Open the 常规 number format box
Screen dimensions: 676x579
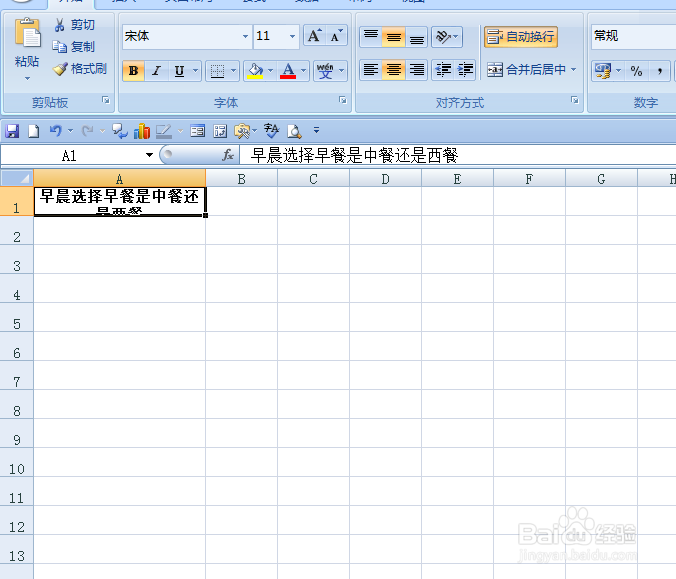[x=633, y=36]
